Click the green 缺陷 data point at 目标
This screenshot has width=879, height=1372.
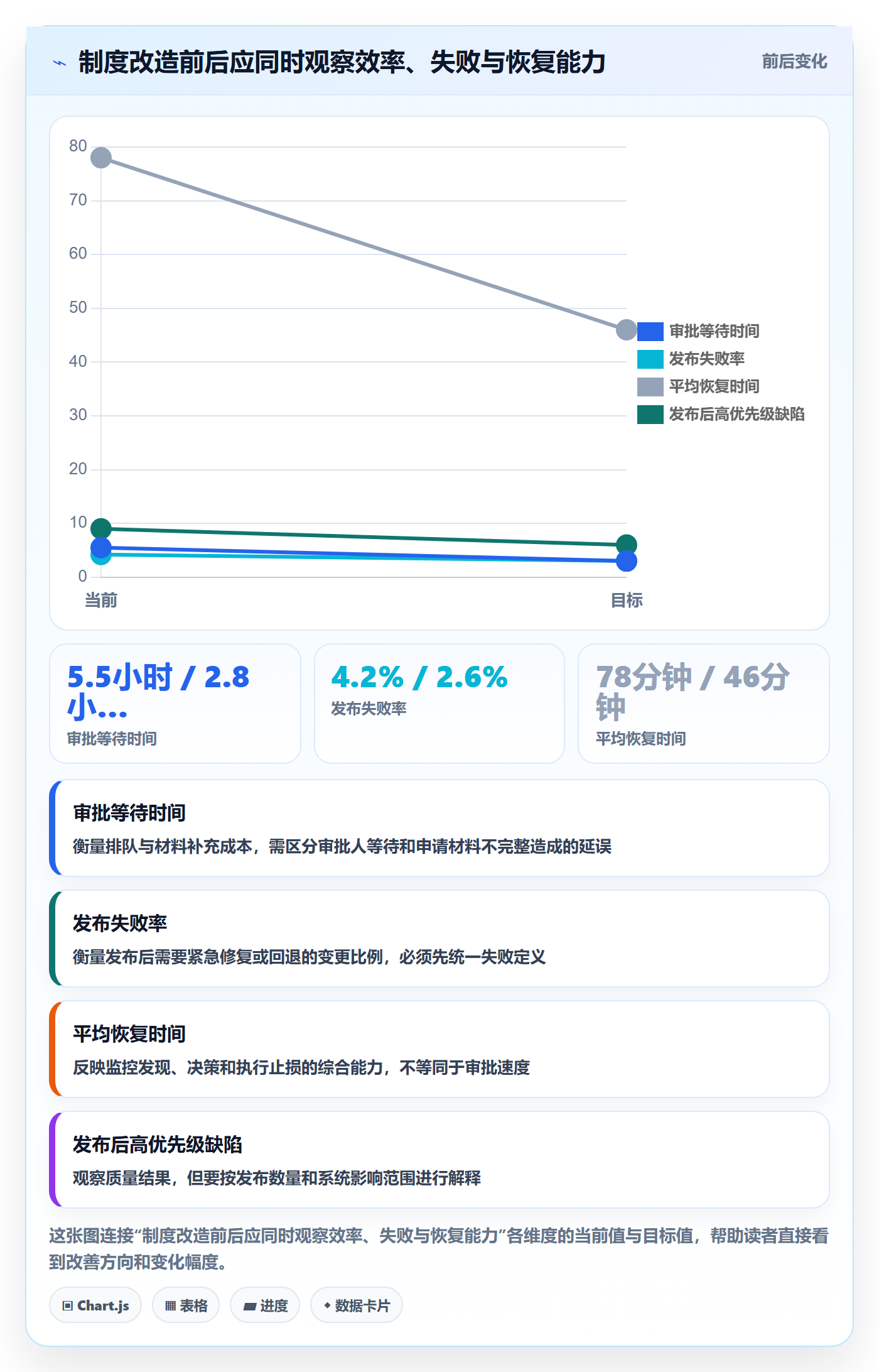pyautogui.click(x=626, y=545)
